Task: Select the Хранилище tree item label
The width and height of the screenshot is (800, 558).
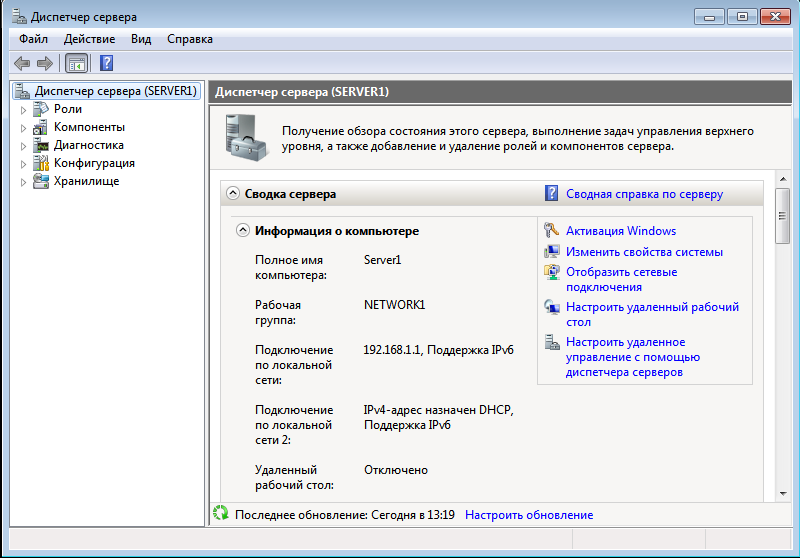Action: [86, 181]
